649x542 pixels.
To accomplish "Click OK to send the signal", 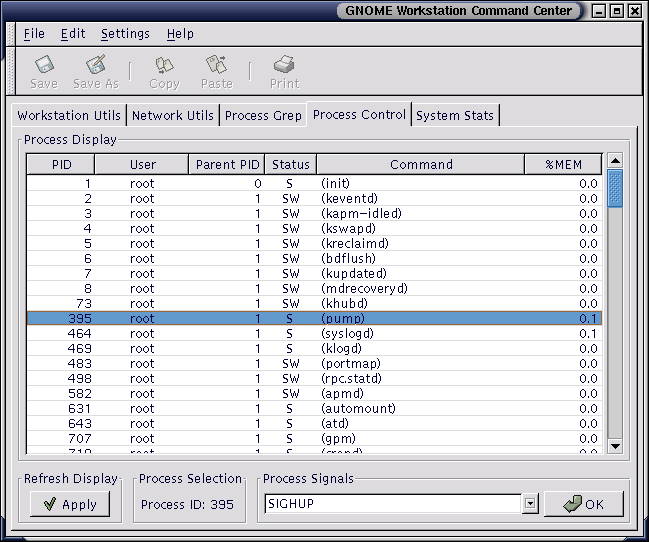I will [584, 504].
